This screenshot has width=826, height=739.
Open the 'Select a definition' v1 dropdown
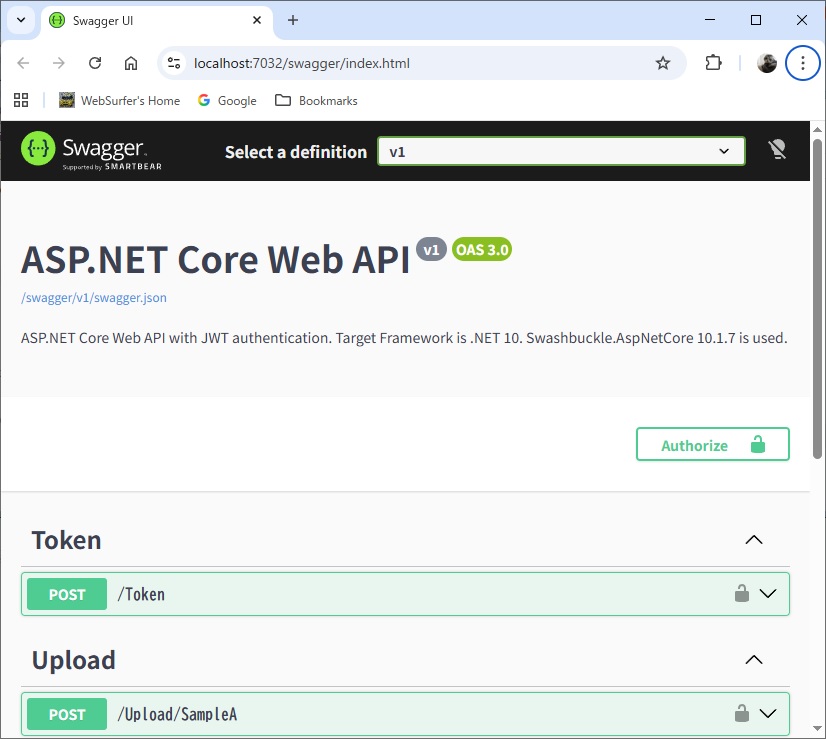click(561, 151)
